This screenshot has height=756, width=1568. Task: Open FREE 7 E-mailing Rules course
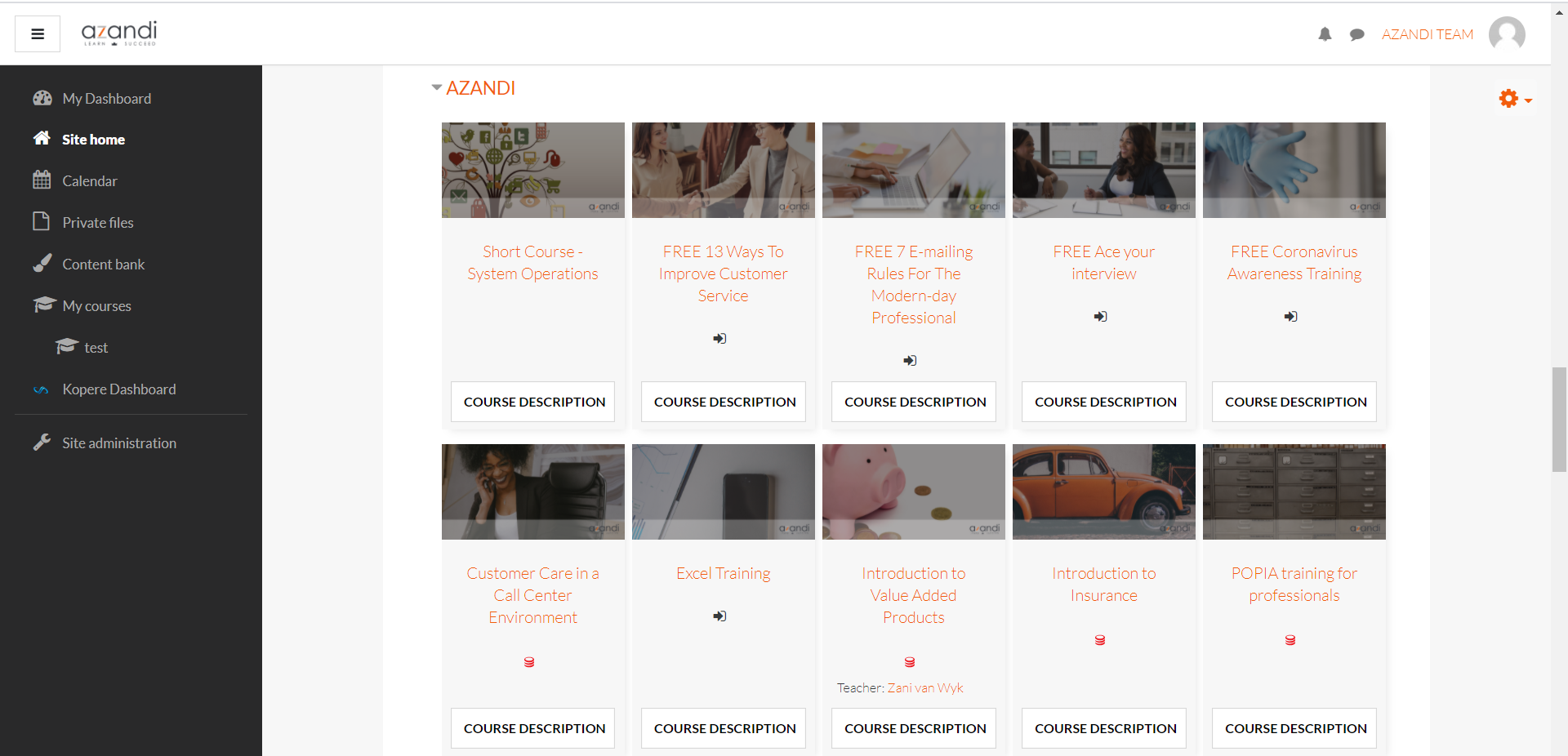pyautogui.click(x=914, y=285)
